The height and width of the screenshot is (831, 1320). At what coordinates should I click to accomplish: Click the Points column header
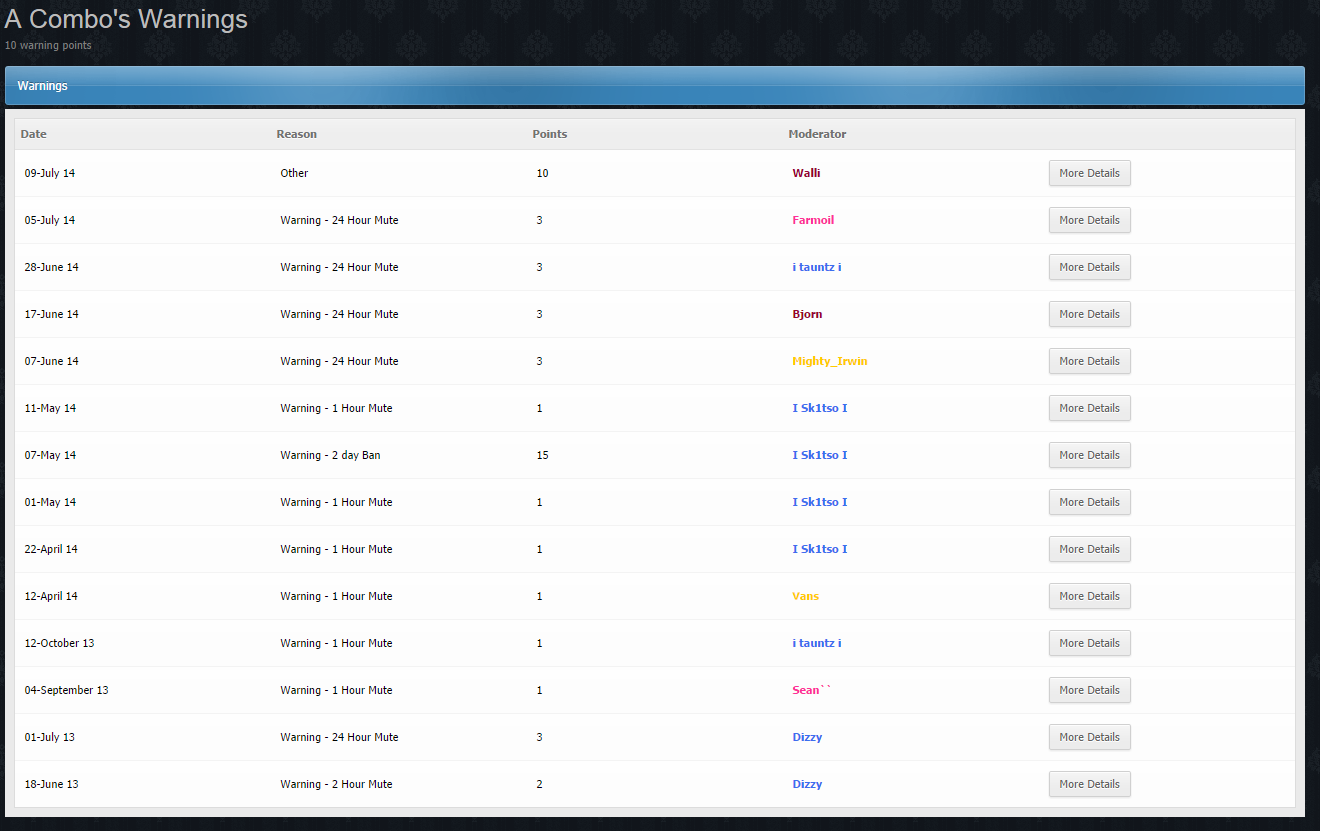pyautogui.click(x=550, y=134)
